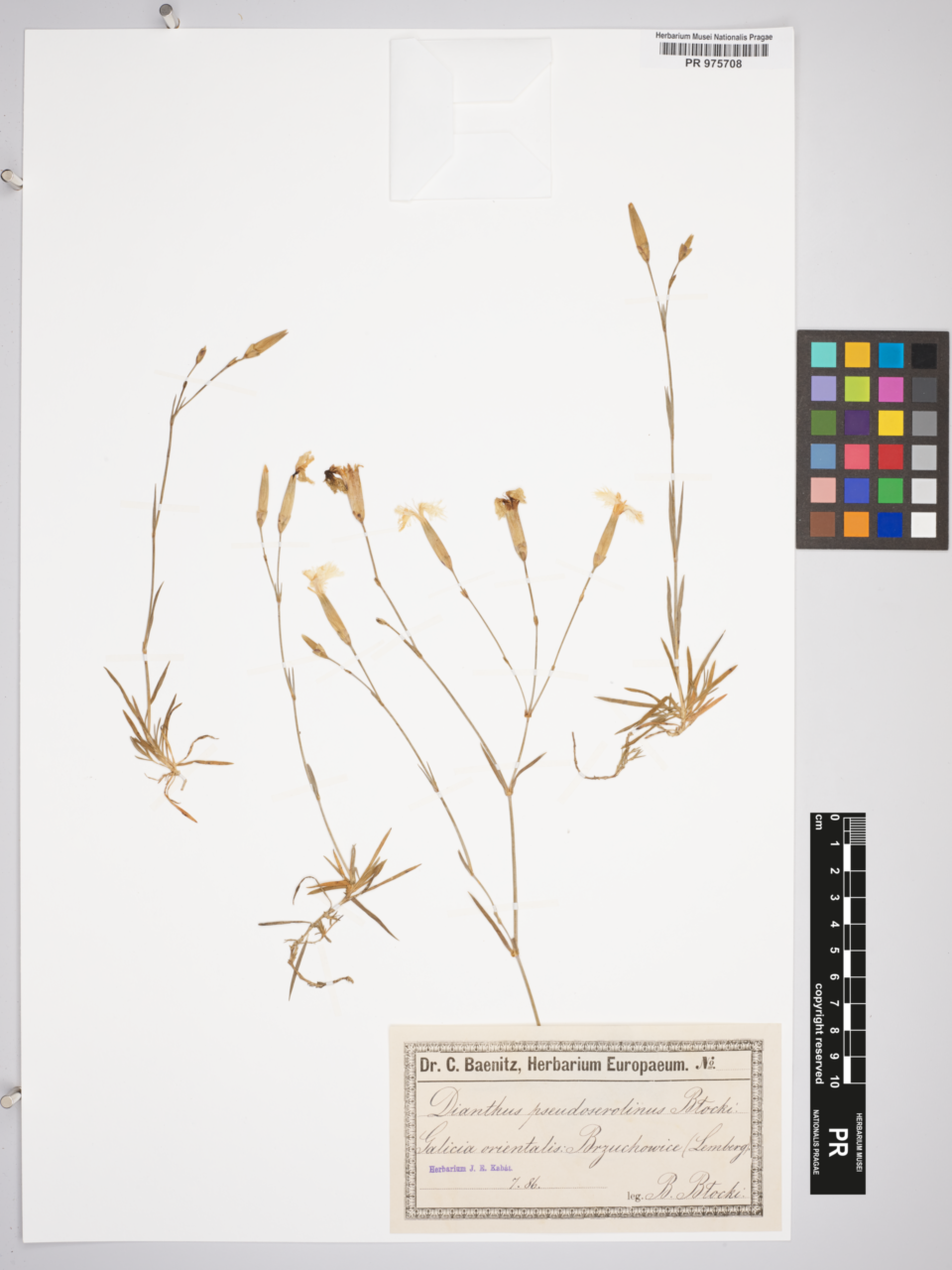Click the barcode on the specimen sheet
This screenshot has height=1270, width=952.
pyautogui.click(x=713, y=50)
